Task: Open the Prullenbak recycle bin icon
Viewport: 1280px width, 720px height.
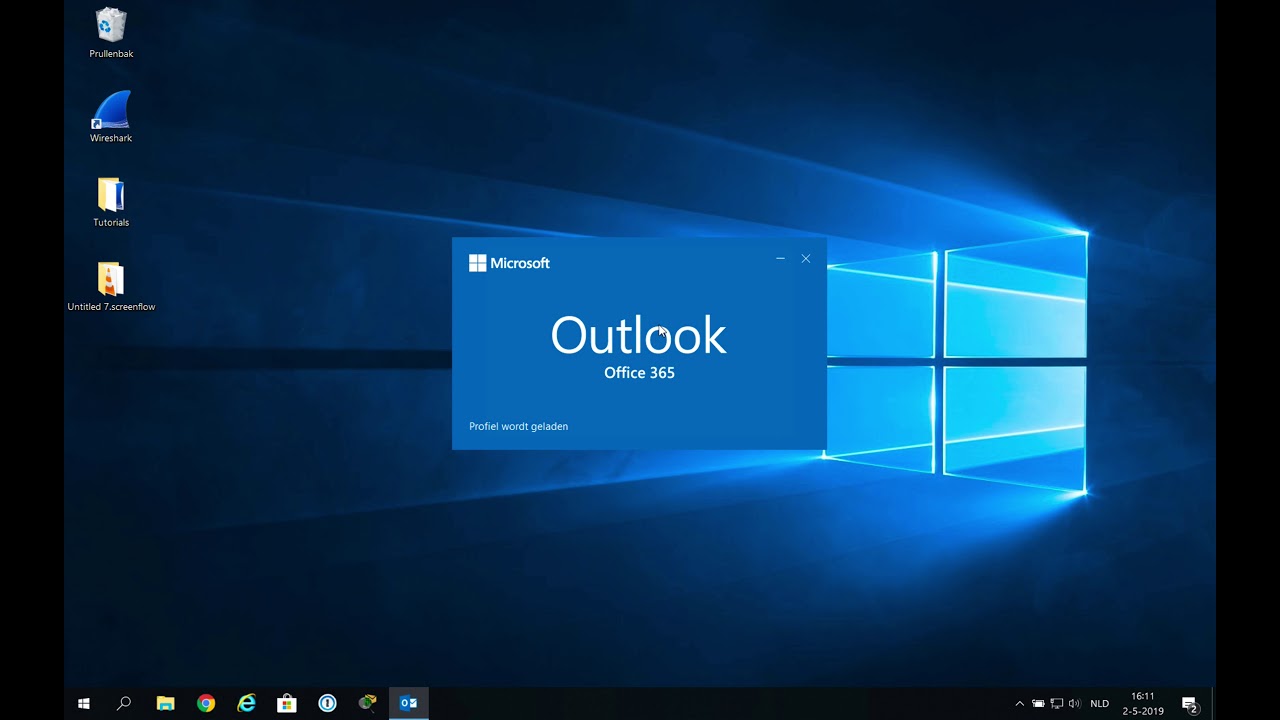Action: [x=111, y=32]
